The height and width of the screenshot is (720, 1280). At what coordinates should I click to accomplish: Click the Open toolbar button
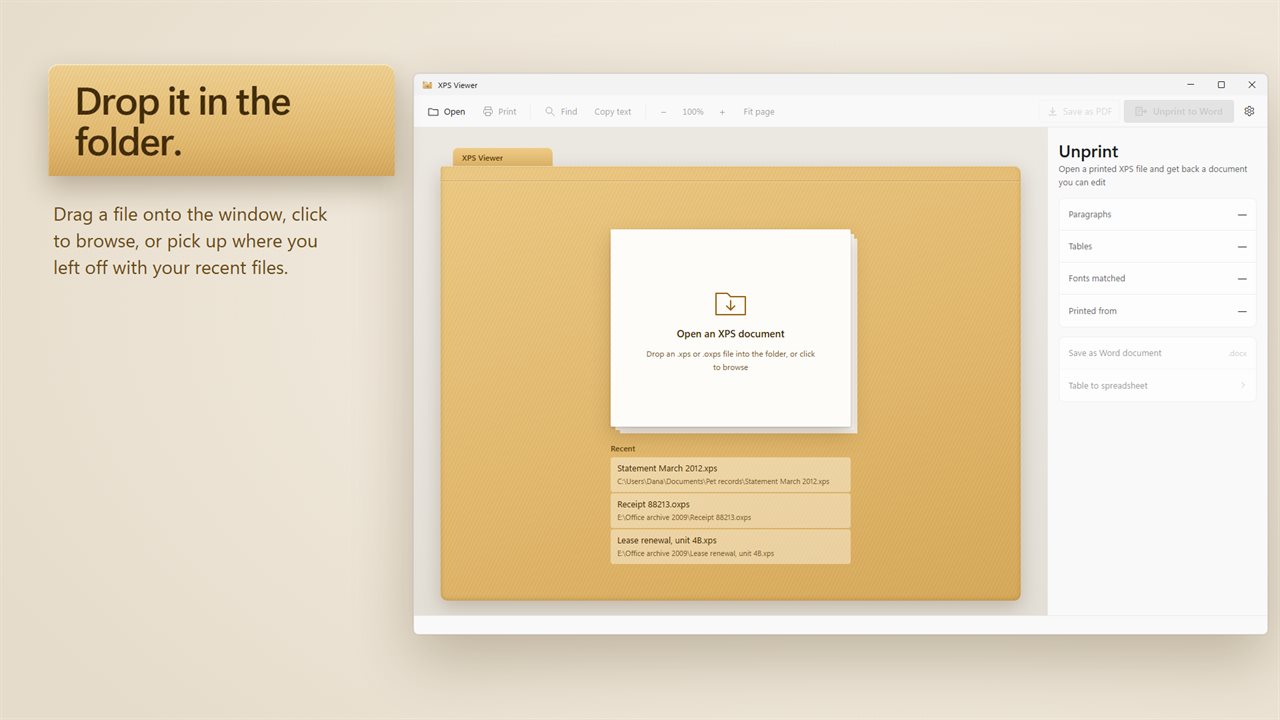pyautogui.click(x=447, y=112)
